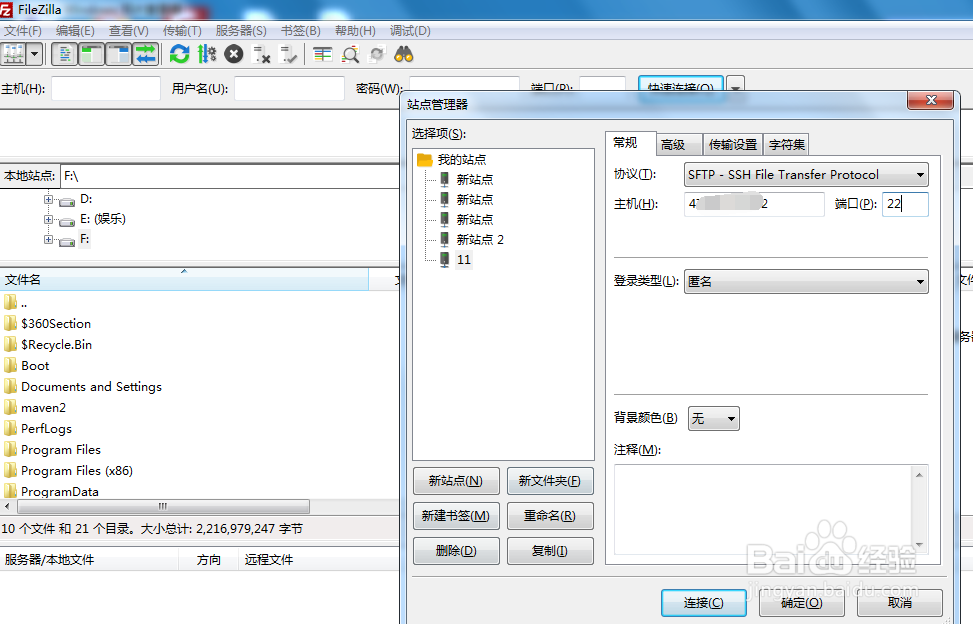Sort local files by 文件名 column header
Image resolution: width=973 pixels, height=624 pixels.
[x=184, y=280]
